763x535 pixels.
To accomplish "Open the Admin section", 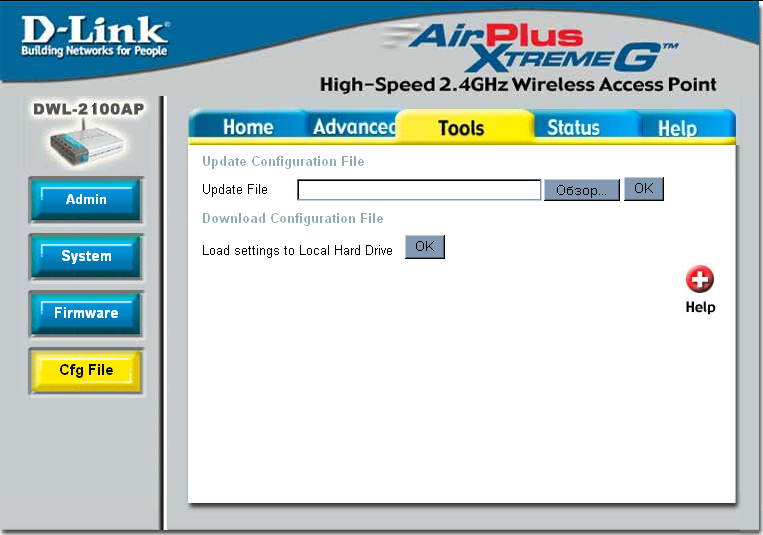I will tap(86, 200).
